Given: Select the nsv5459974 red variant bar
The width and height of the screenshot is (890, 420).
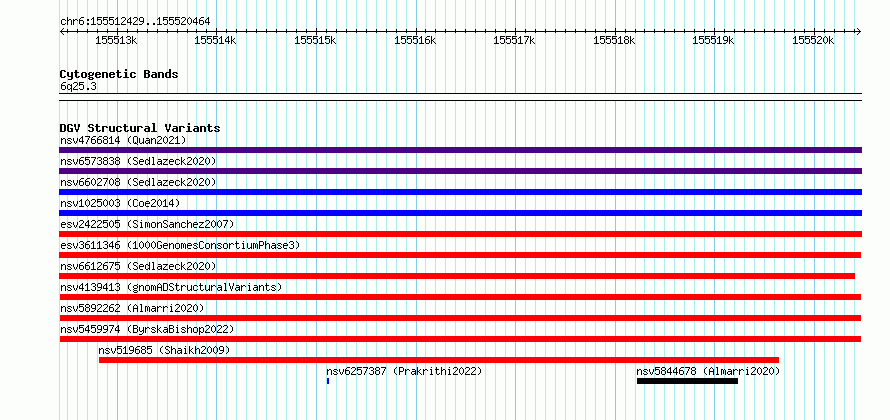Looking at the screenshot, I should (x=460, y=339).
